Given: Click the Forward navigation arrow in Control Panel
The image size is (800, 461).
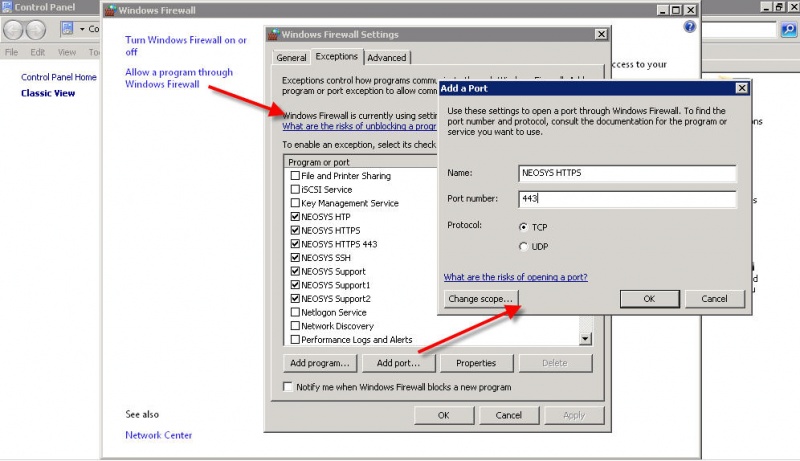Looking at the screenshot, I should tap(35, 30).
